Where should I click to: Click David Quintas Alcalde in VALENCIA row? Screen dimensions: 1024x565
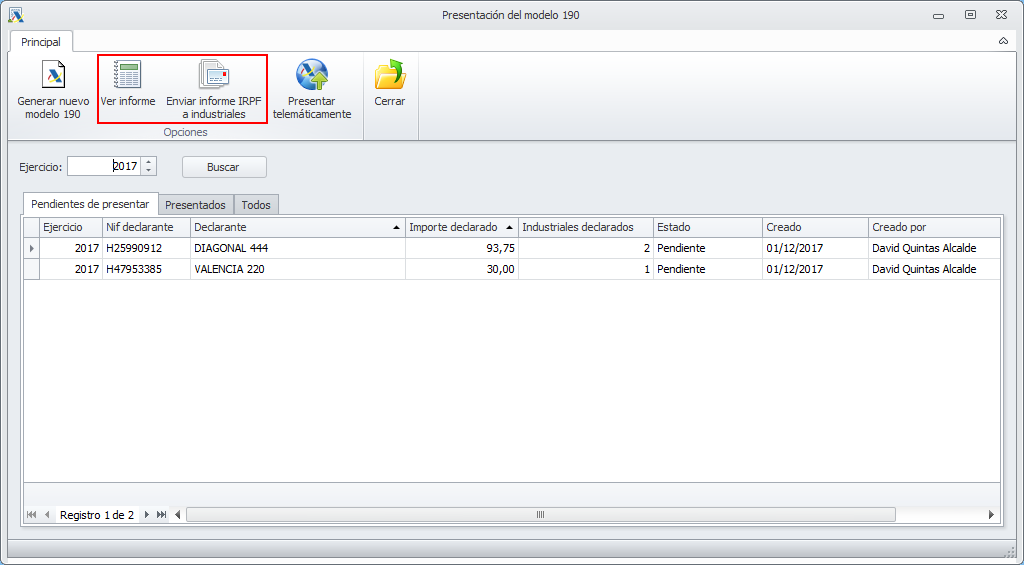pyautogui.click(x=934, y=269)
